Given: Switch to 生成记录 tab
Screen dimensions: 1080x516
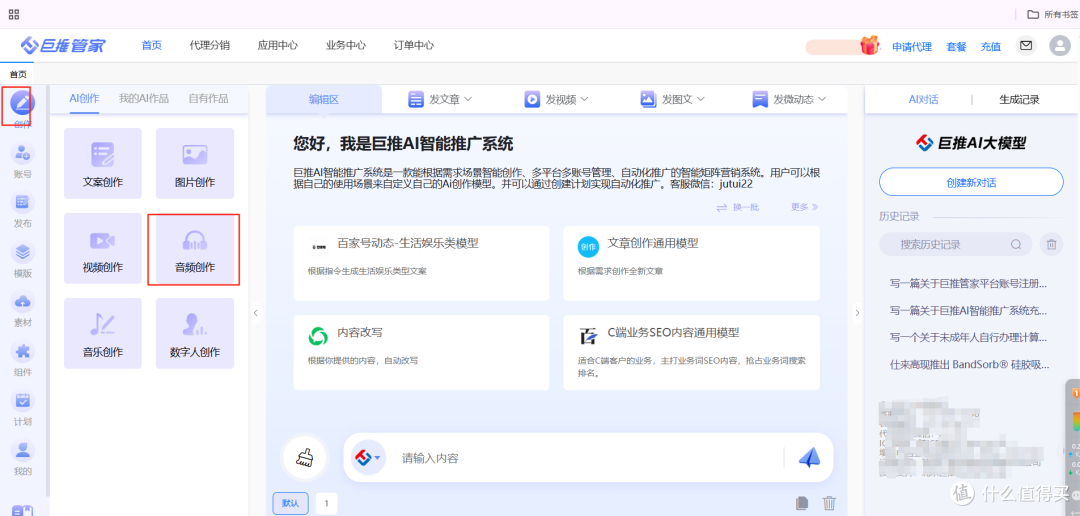Looking at the screenshot, I should 1019,99.
